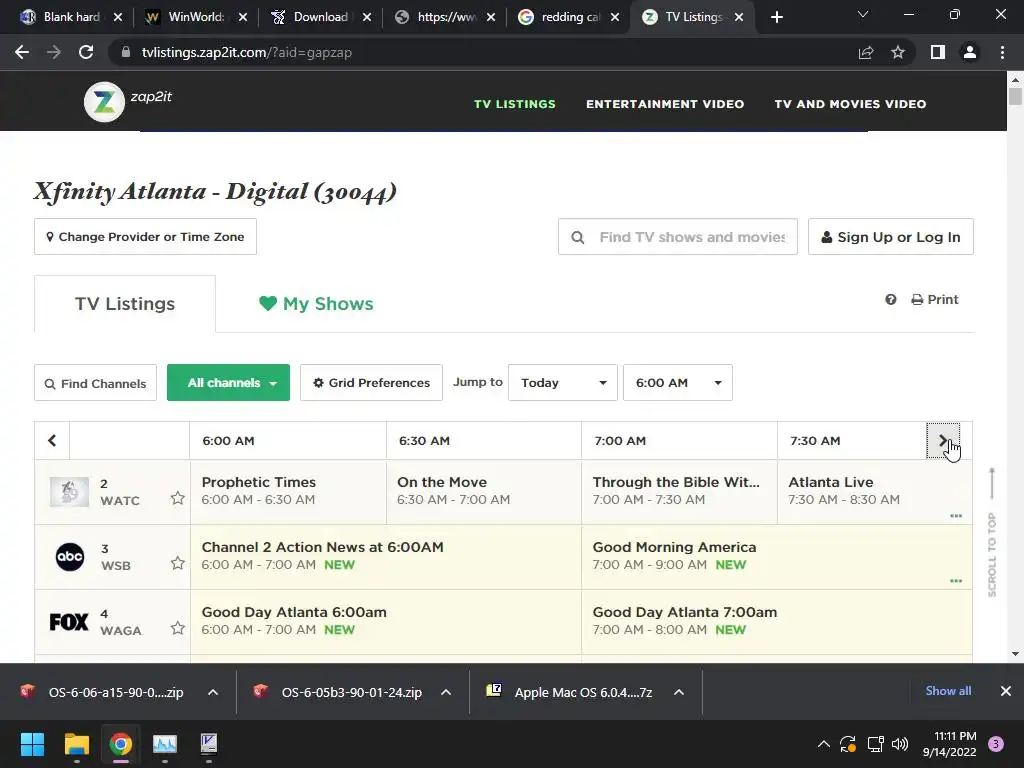The image size is (1024, 768).
Task: Click Scroll To Top control
Action: [x=992, y=532]
